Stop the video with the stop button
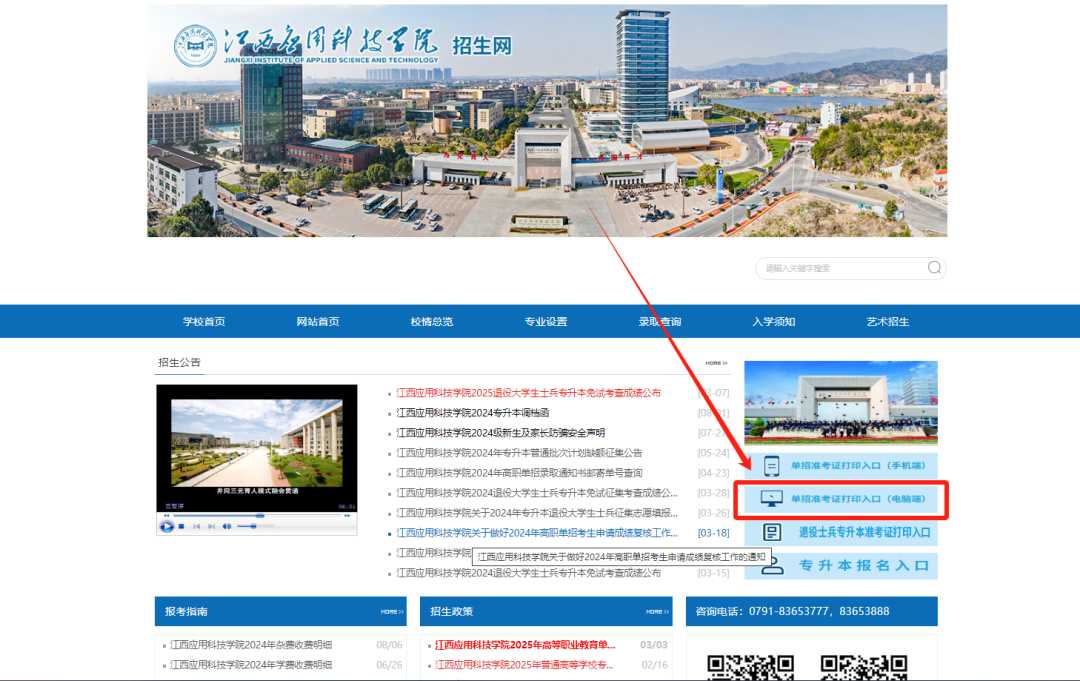The image size is (1080, 681). (181, 526)
